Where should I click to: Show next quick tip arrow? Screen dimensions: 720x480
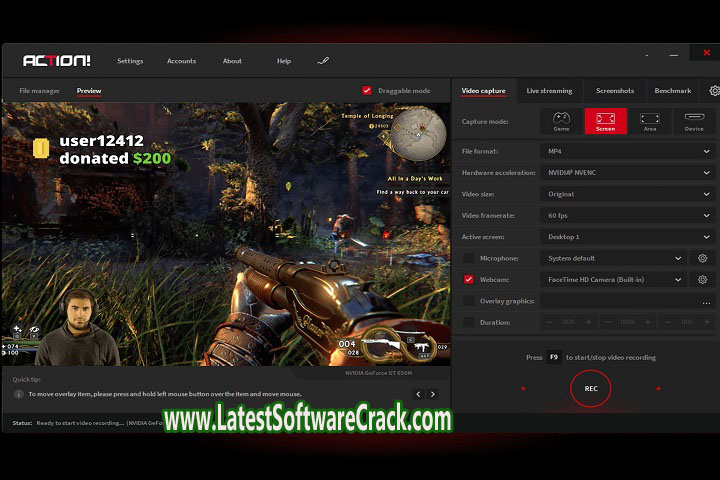point(433,394)
